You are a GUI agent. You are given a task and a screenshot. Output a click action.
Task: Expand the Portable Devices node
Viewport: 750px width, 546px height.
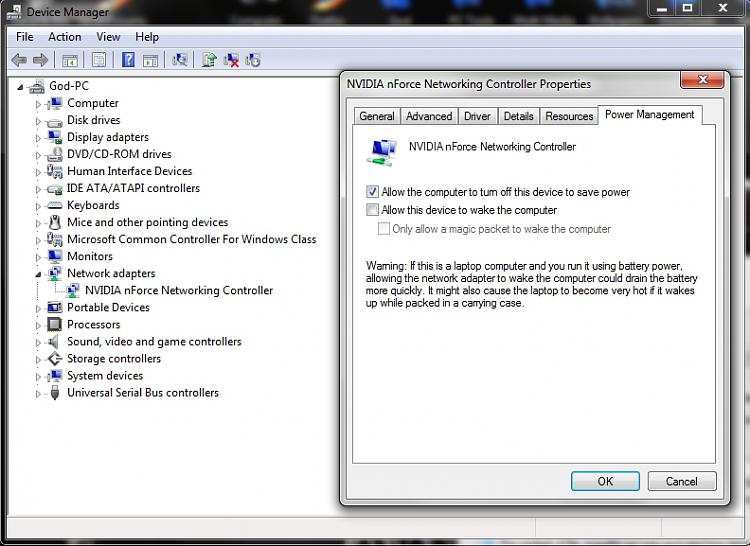38,308
